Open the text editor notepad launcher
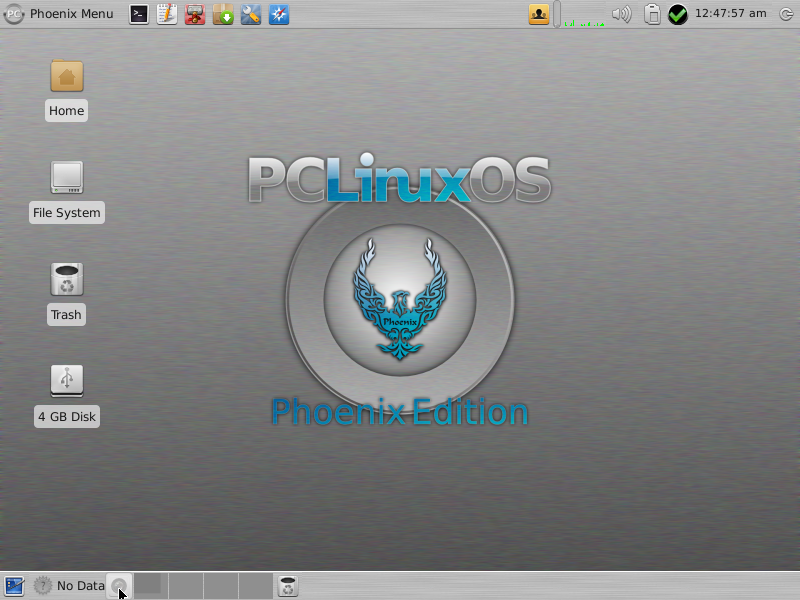The height and width of the screenshot is (600, 800). [167, 14]
